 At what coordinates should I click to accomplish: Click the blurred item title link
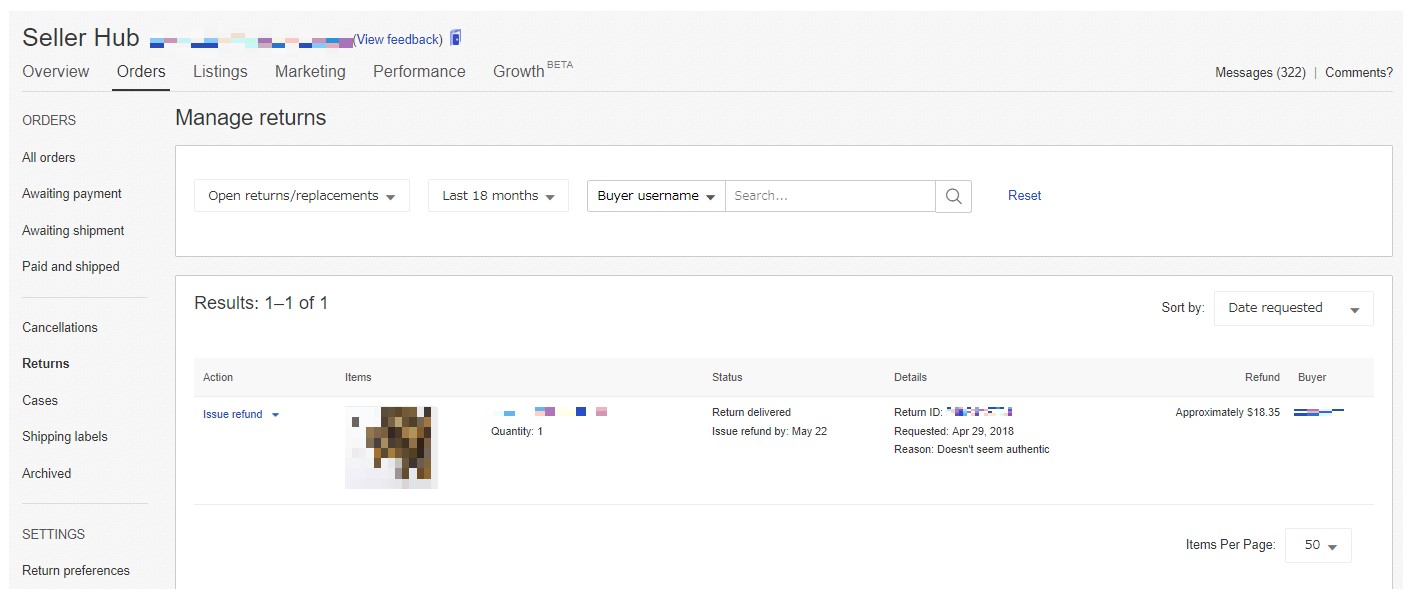coord(549,412)
